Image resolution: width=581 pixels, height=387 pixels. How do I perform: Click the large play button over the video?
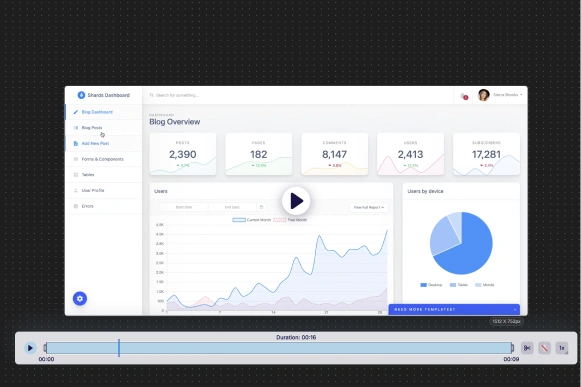(296, 201)
